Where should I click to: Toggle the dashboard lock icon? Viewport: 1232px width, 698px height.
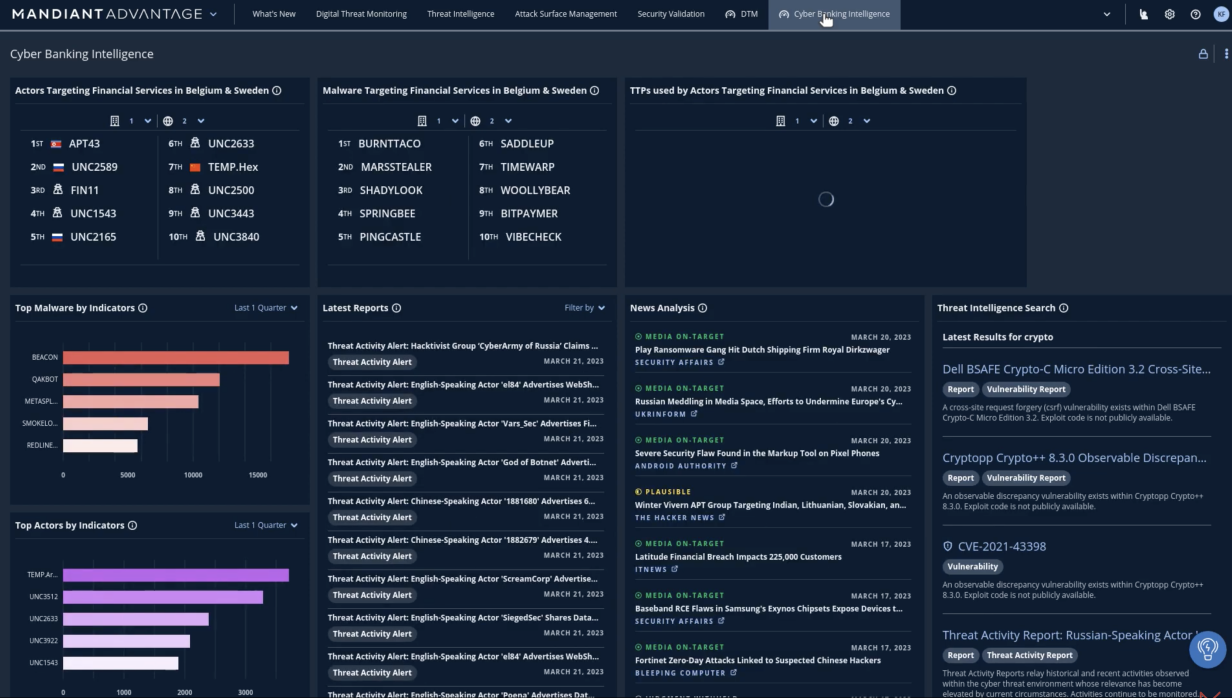tap(1203, 54)
